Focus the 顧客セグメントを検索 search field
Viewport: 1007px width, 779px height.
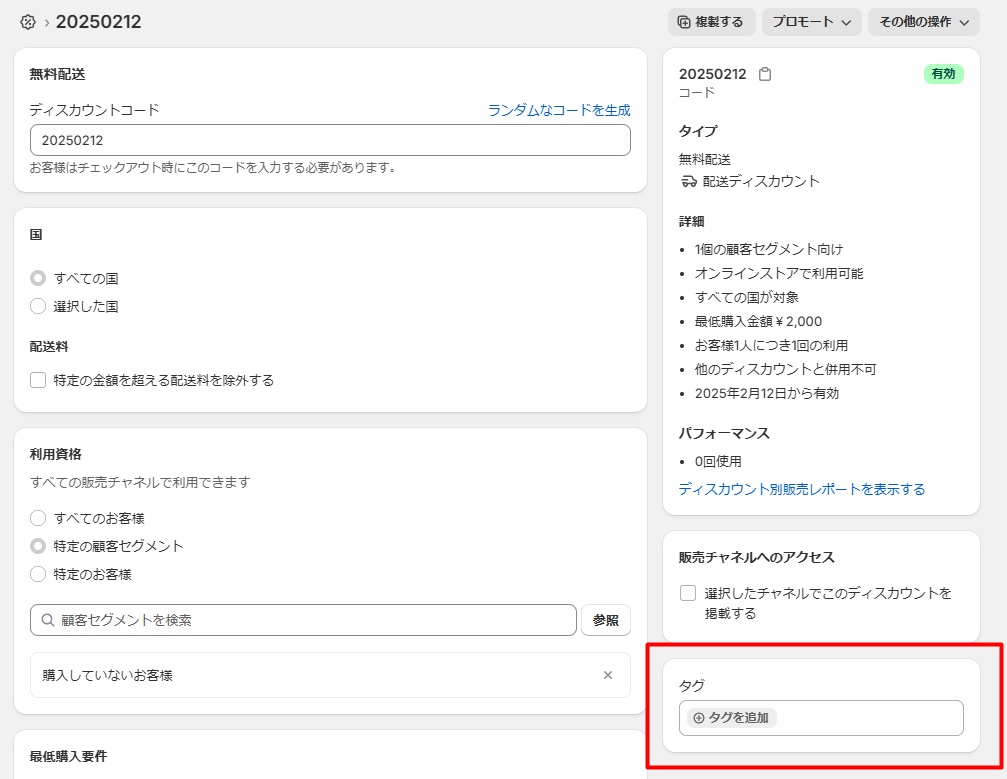(x=303, y=620)
